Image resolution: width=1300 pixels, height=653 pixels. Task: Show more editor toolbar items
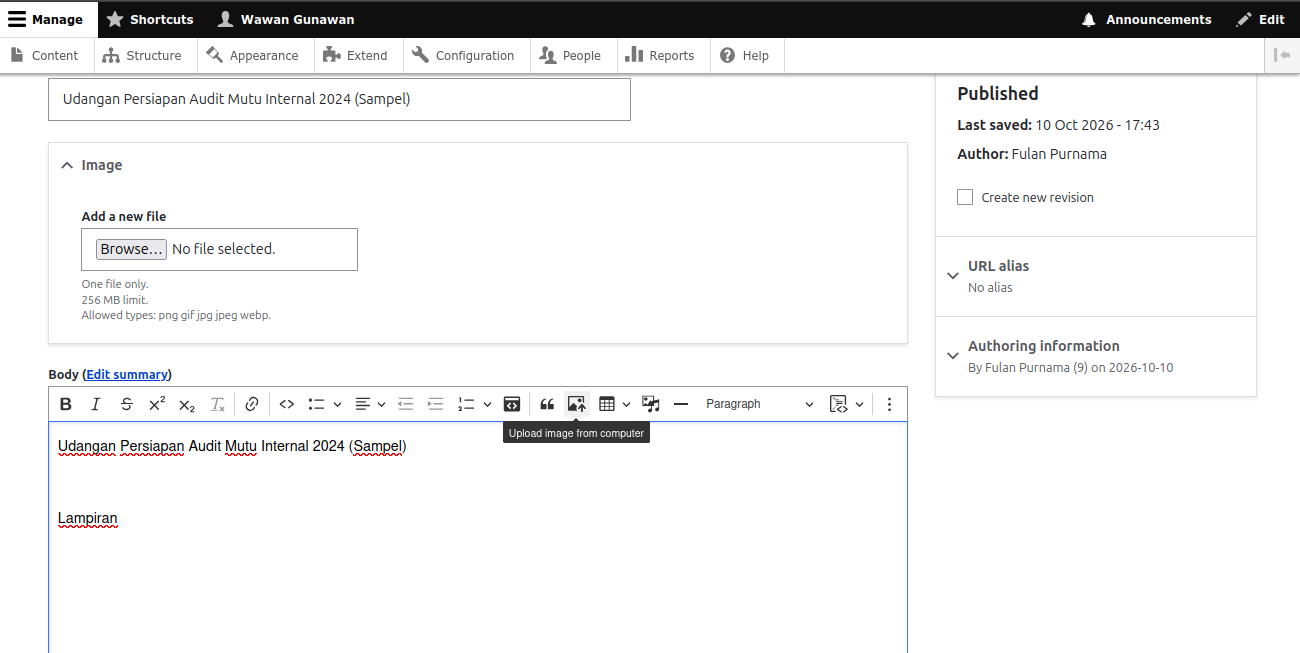pos(889,404)
